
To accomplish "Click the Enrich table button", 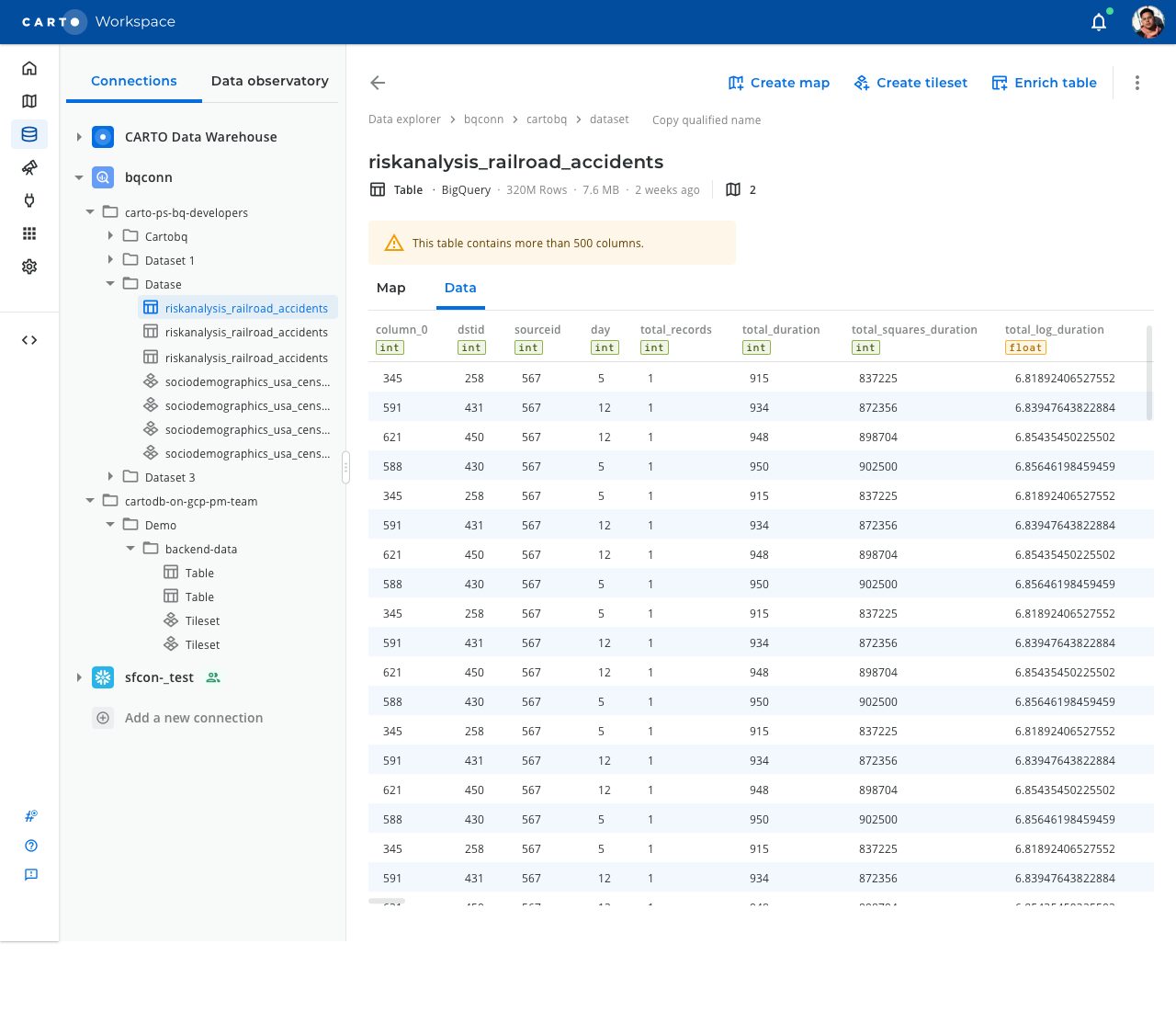I will coord(1045,83).
